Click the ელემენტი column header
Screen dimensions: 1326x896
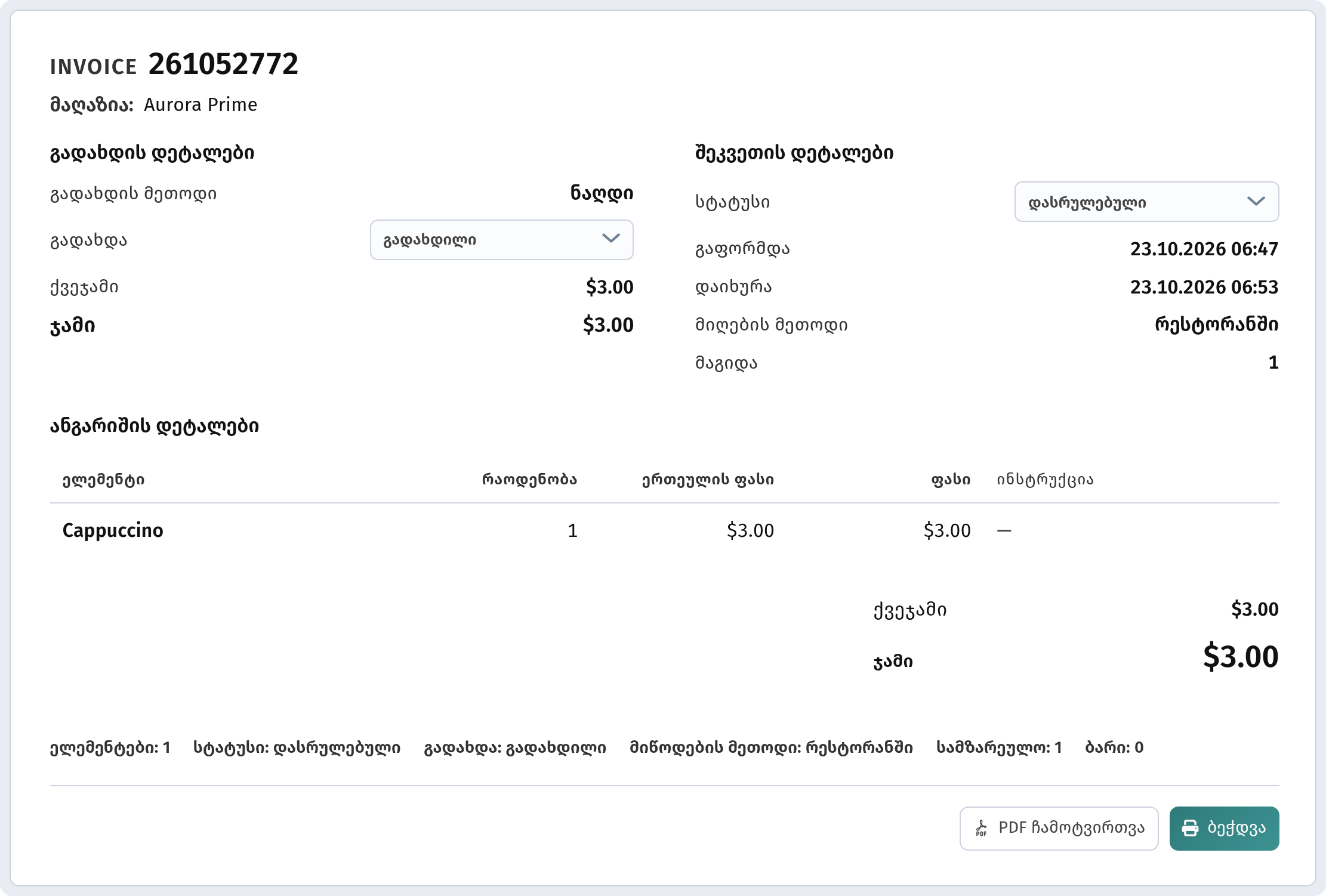tap(103, 480)
